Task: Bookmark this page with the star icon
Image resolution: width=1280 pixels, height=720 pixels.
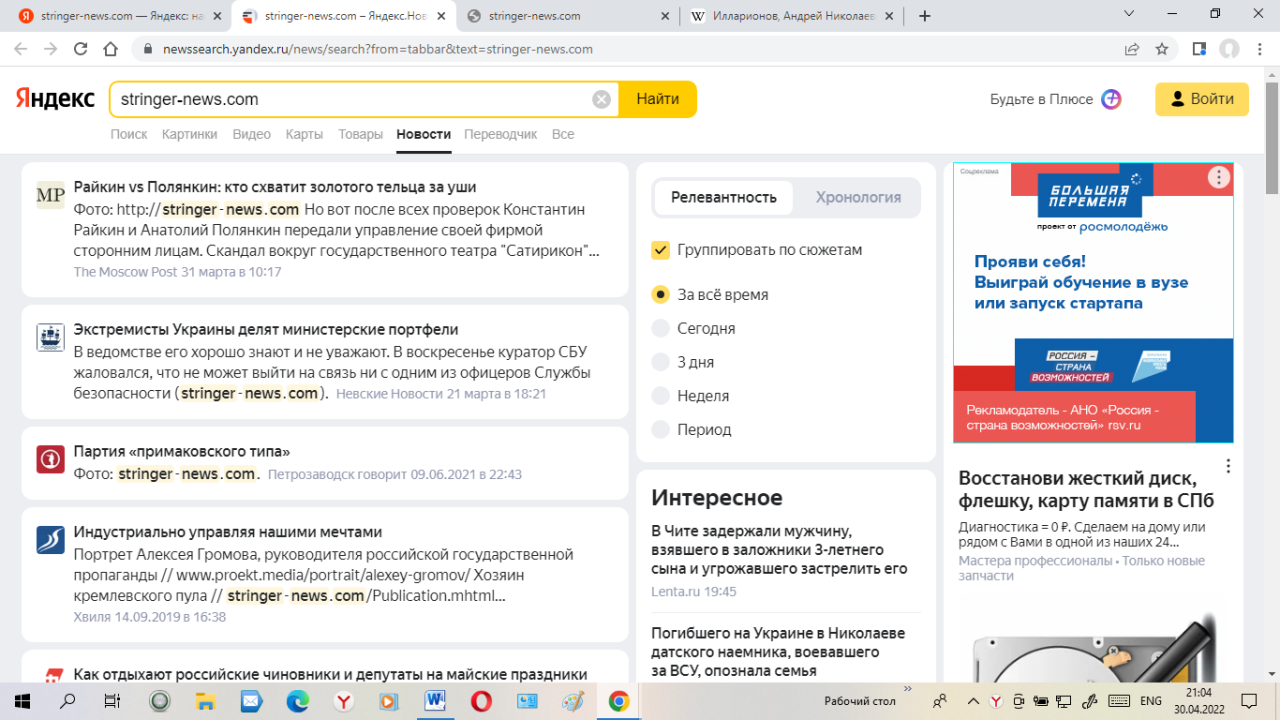Action: (1162, 48)
